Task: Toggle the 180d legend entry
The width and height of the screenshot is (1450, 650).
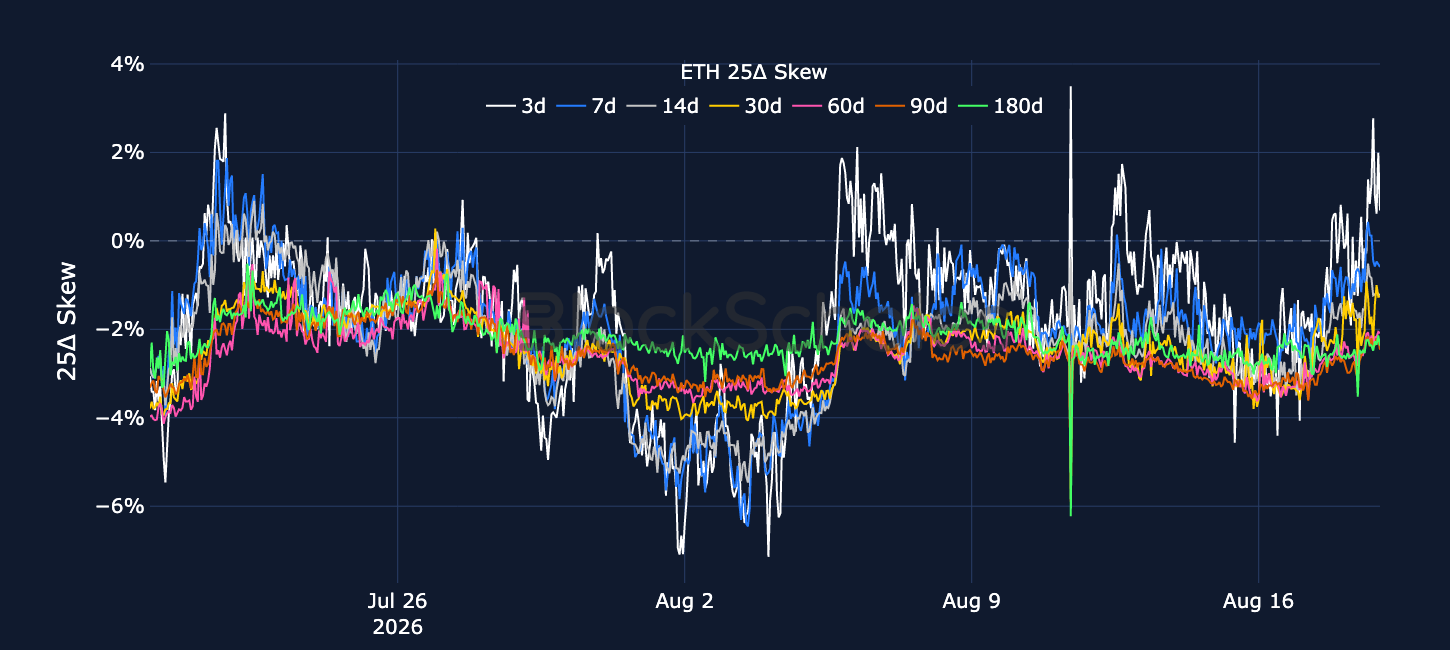Action: [999, 105]
